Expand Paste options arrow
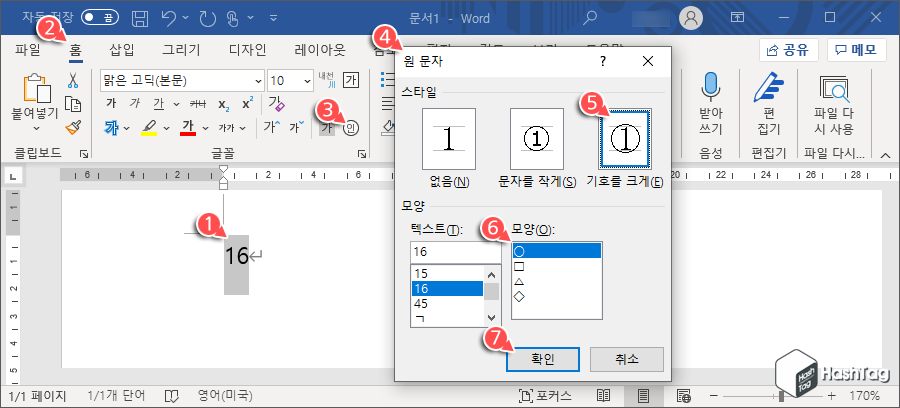900x408 pixels. [x=37, y=130]
